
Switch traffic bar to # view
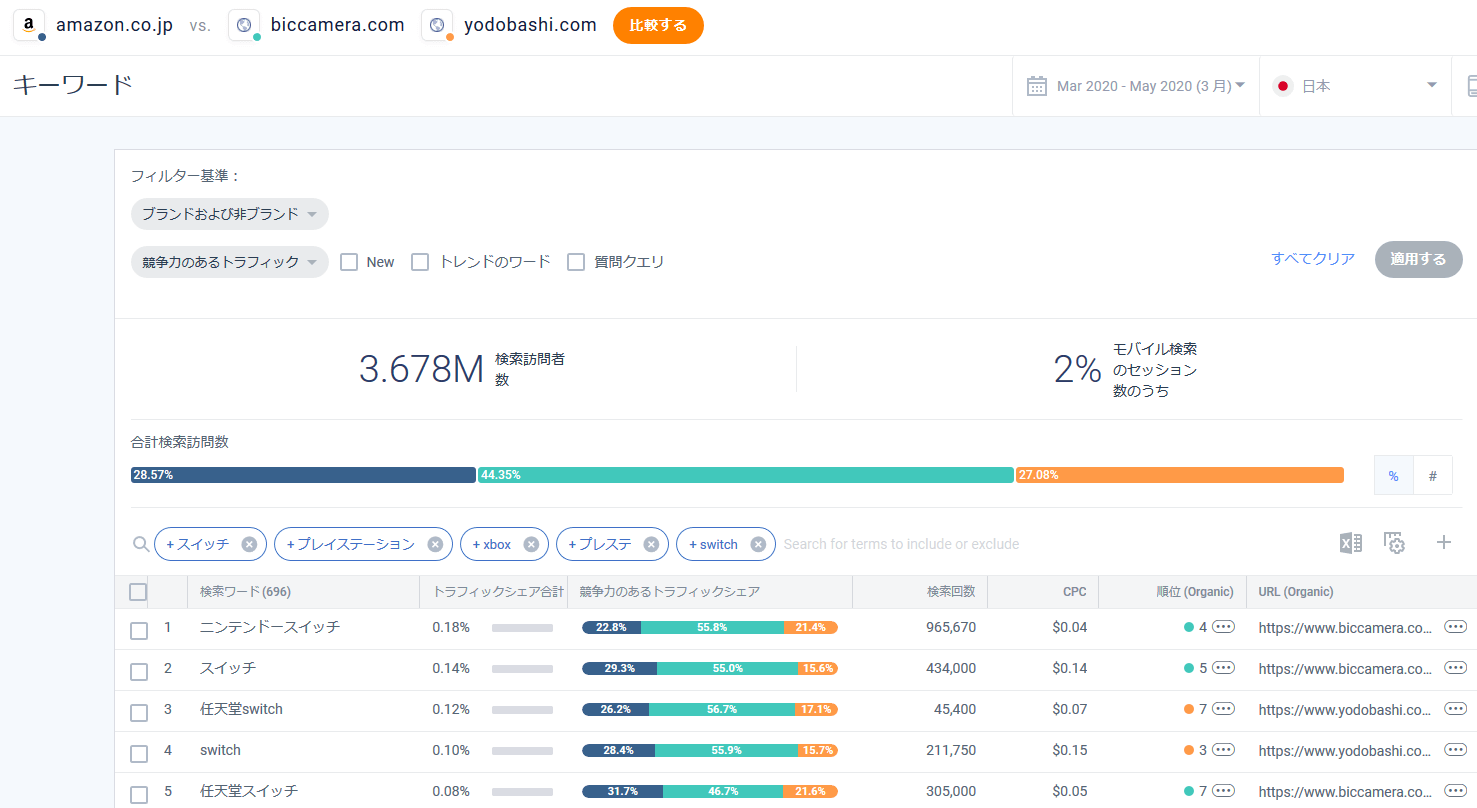coord(1432,476)
